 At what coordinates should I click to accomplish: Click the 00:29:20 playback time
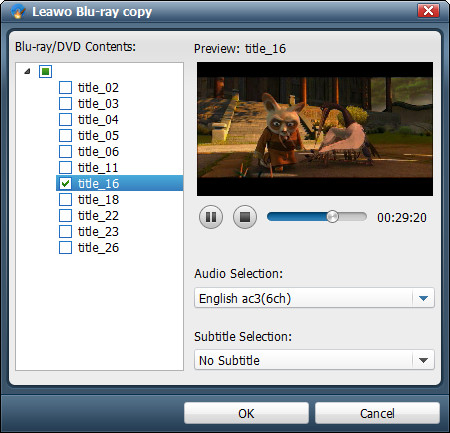(x=402, y=218)
